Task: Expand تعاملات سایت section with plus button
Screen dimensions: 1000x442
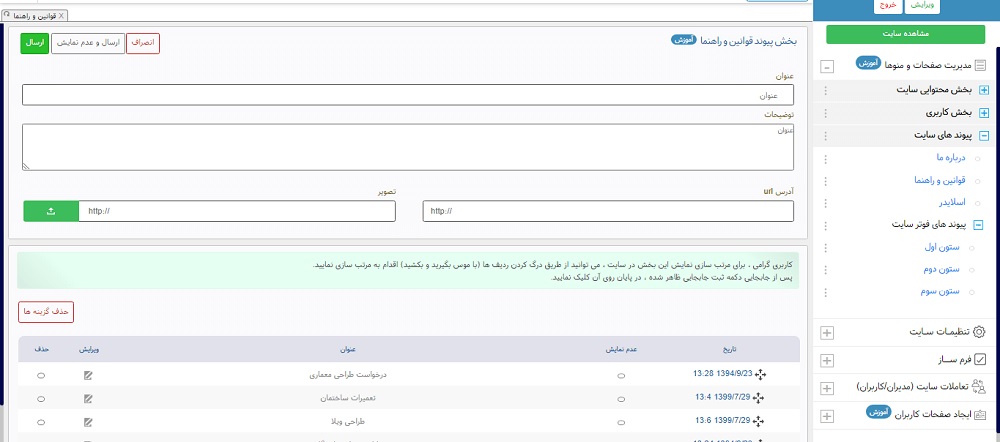Action: tap(827, 388)
